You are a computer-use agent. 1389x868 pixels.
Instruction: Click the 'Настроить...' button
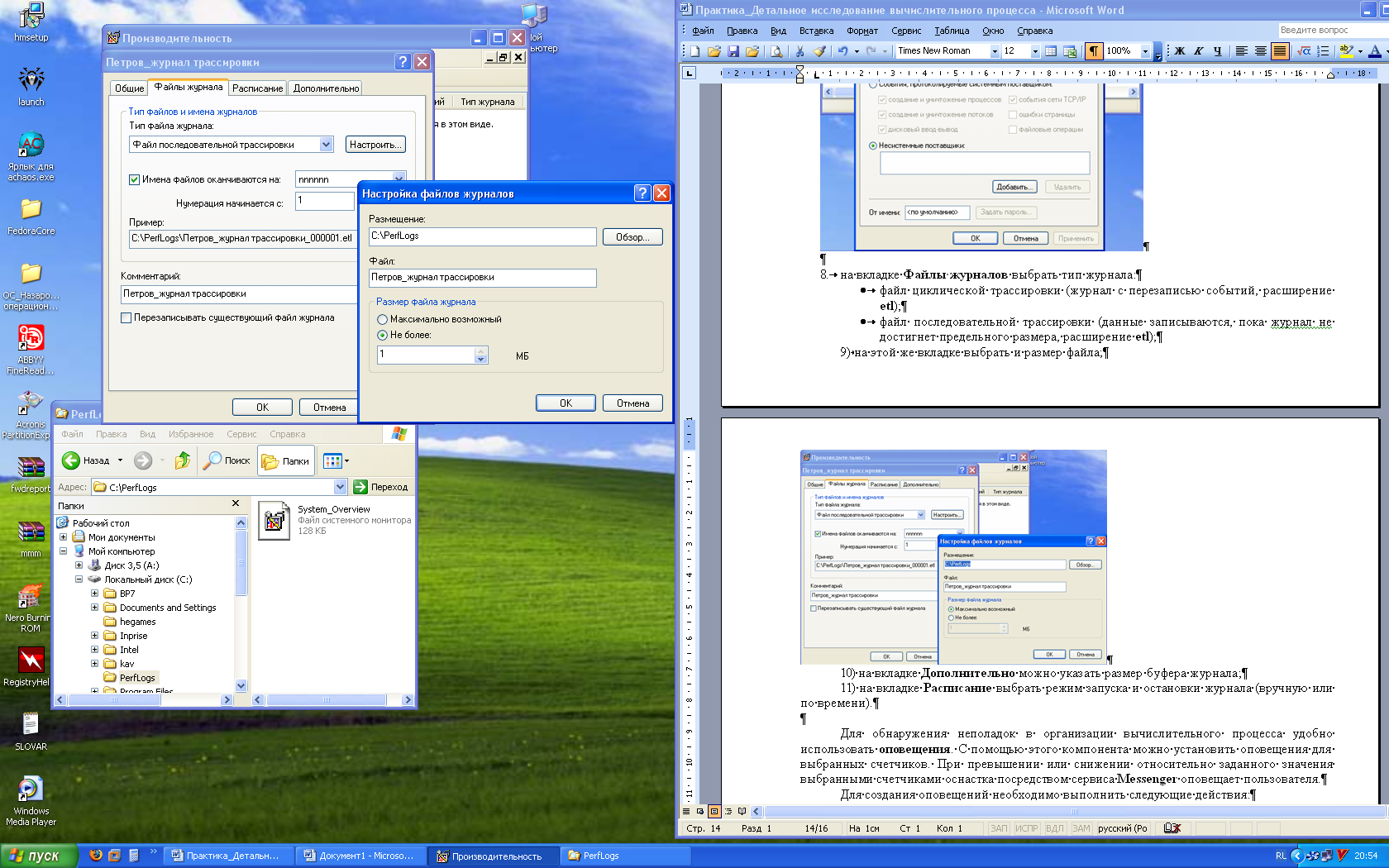point(375,145)
